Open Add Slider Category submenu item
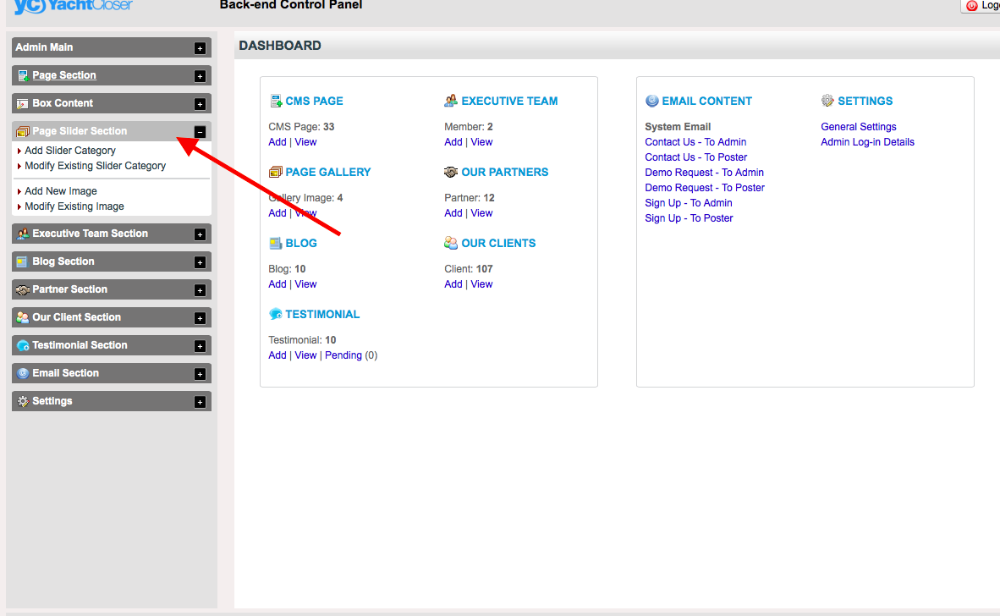 click(70, 150)
